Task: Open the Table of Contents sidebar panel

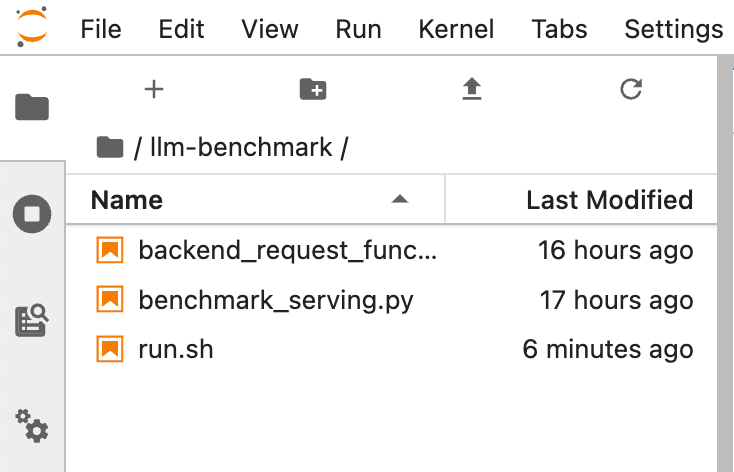Action: point(32,321)
